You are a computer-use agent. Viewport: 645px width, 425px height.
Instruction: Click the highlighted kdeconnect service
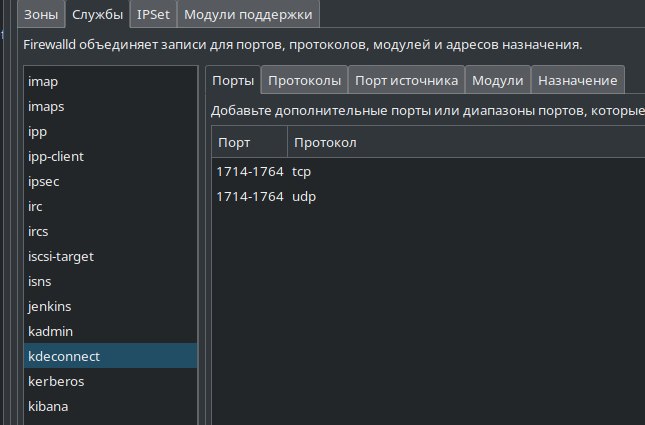click(x=111, y=356)
